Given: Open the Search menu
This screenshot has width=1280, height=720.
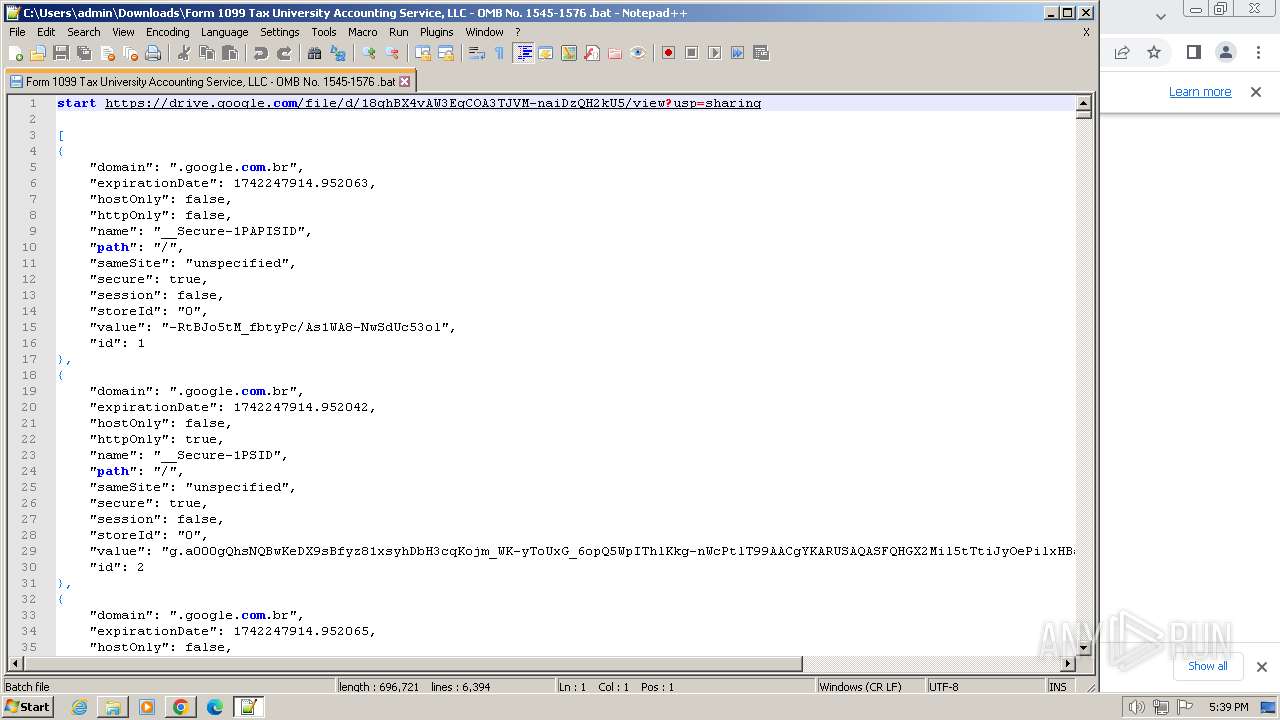Looking at the screenshot, I should (x=83, y=32).
